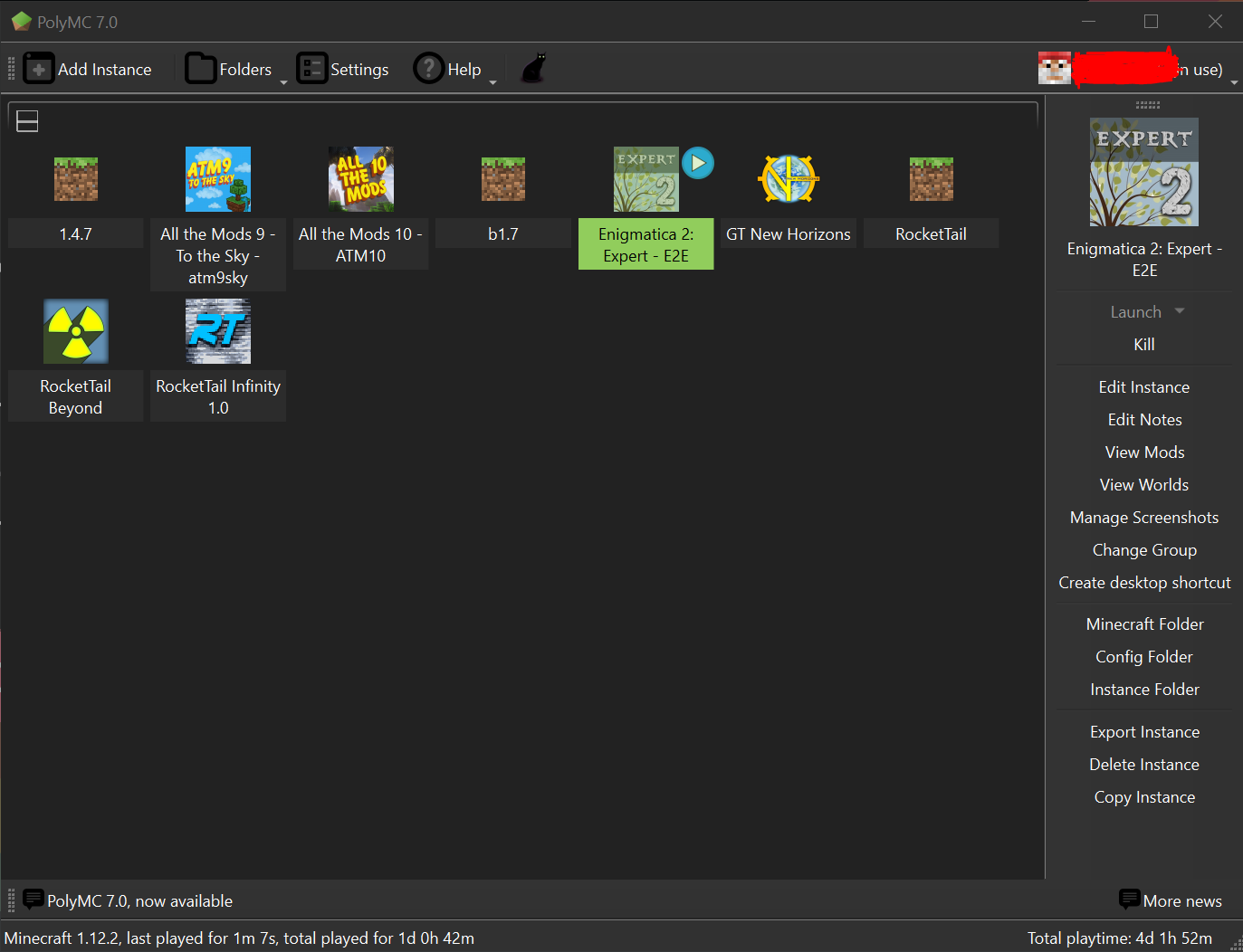1243x952 pixels.
Task: Minimize the PolyMC window
Action: [x=1088, y=21]
